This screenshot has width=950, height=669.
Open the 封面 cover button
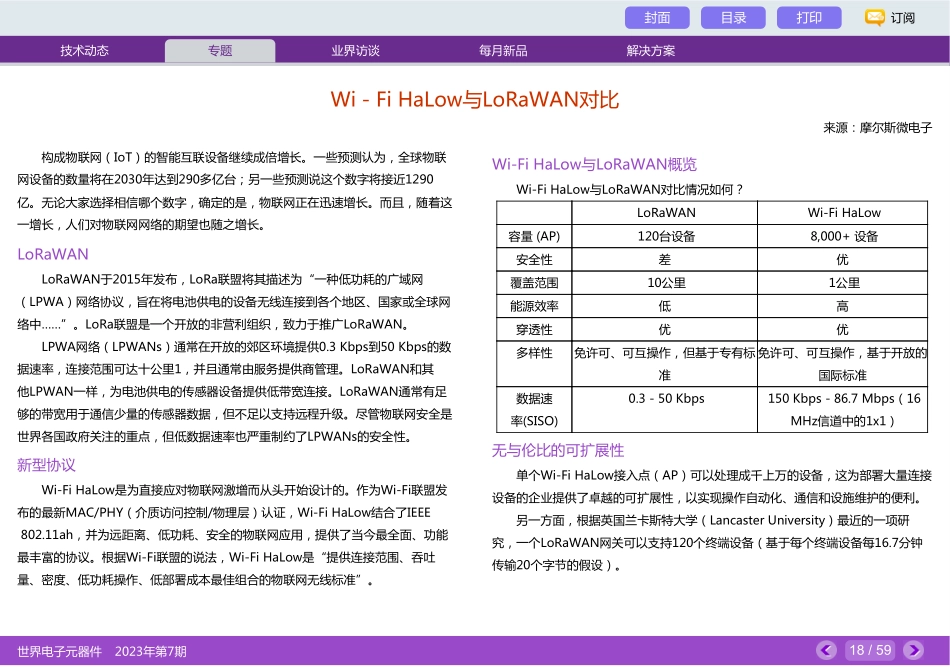pos(657,17)
